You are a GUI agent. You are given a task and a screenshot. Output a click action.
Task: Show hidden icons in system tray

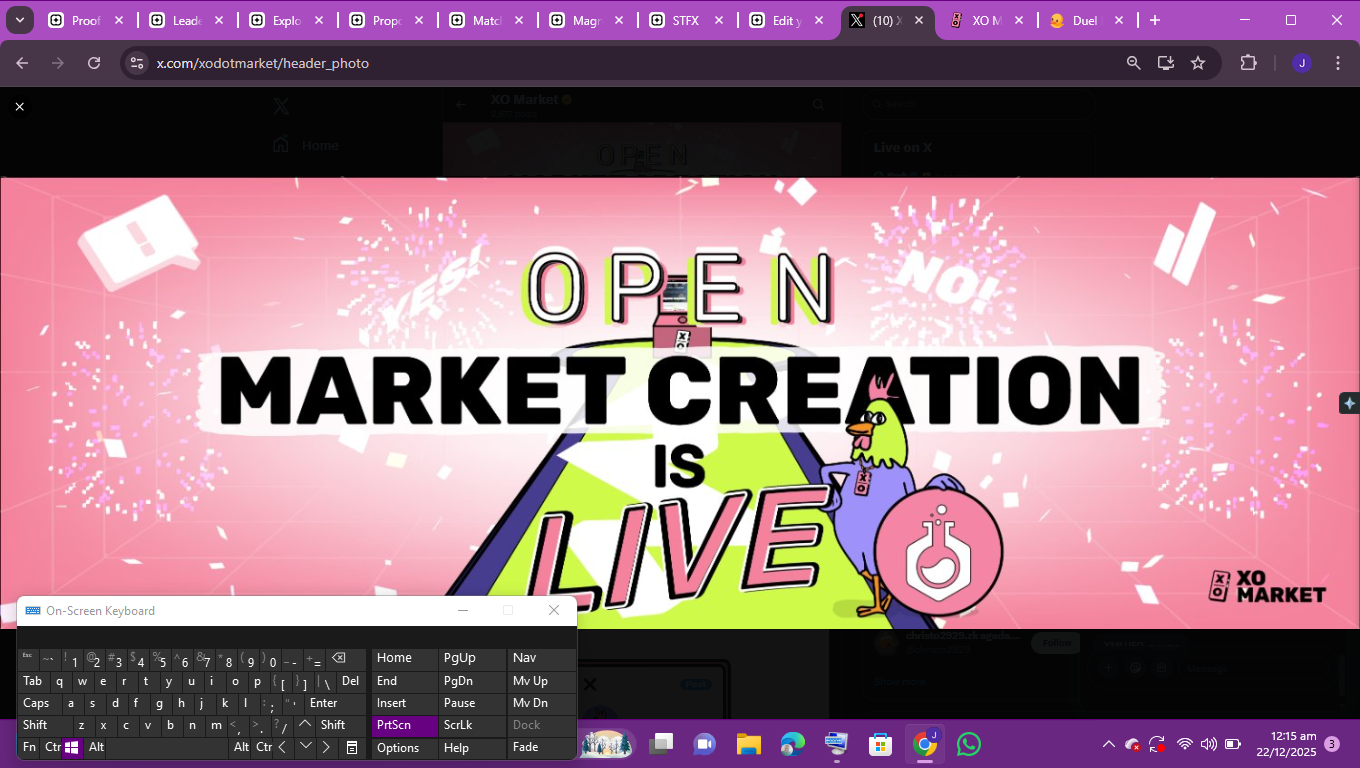(1108, 744)
